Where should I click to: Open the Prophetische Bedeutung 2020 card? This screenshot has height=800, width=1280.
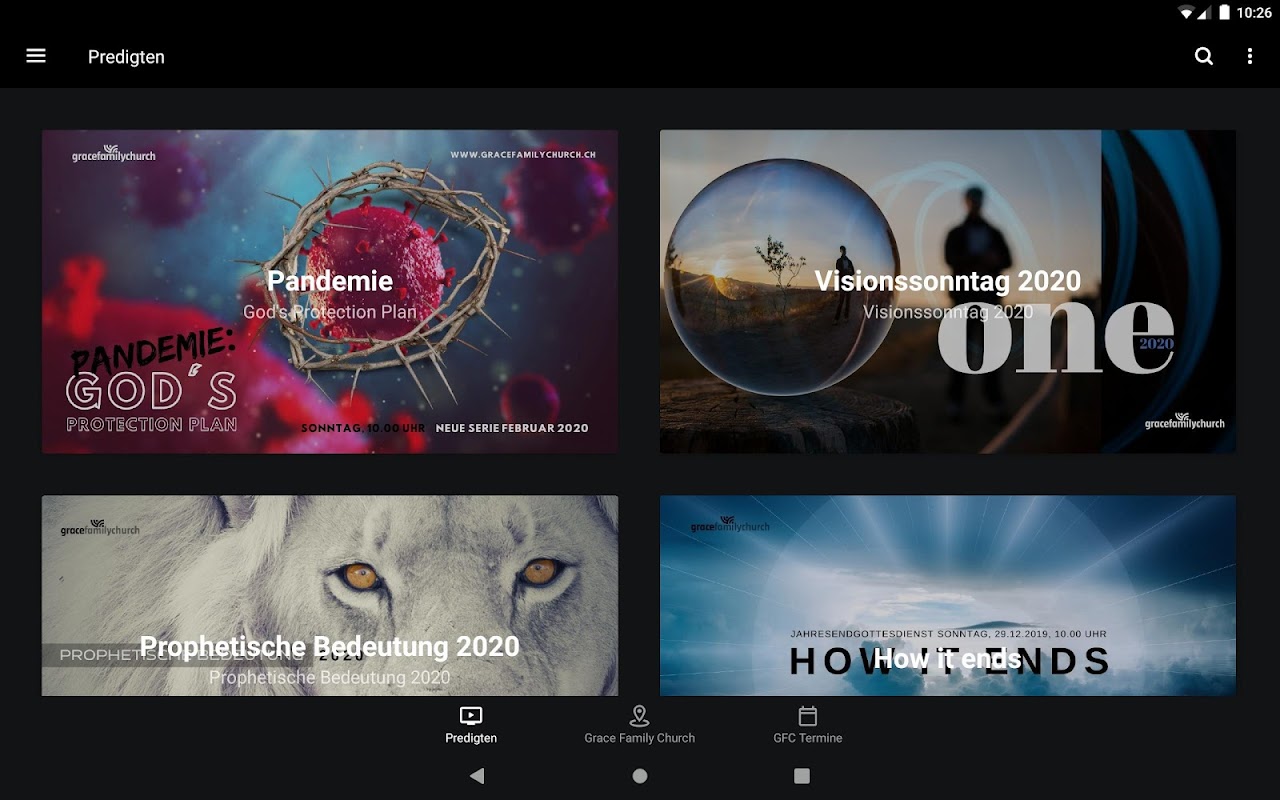pyautogui.click(x=330, y=596)
